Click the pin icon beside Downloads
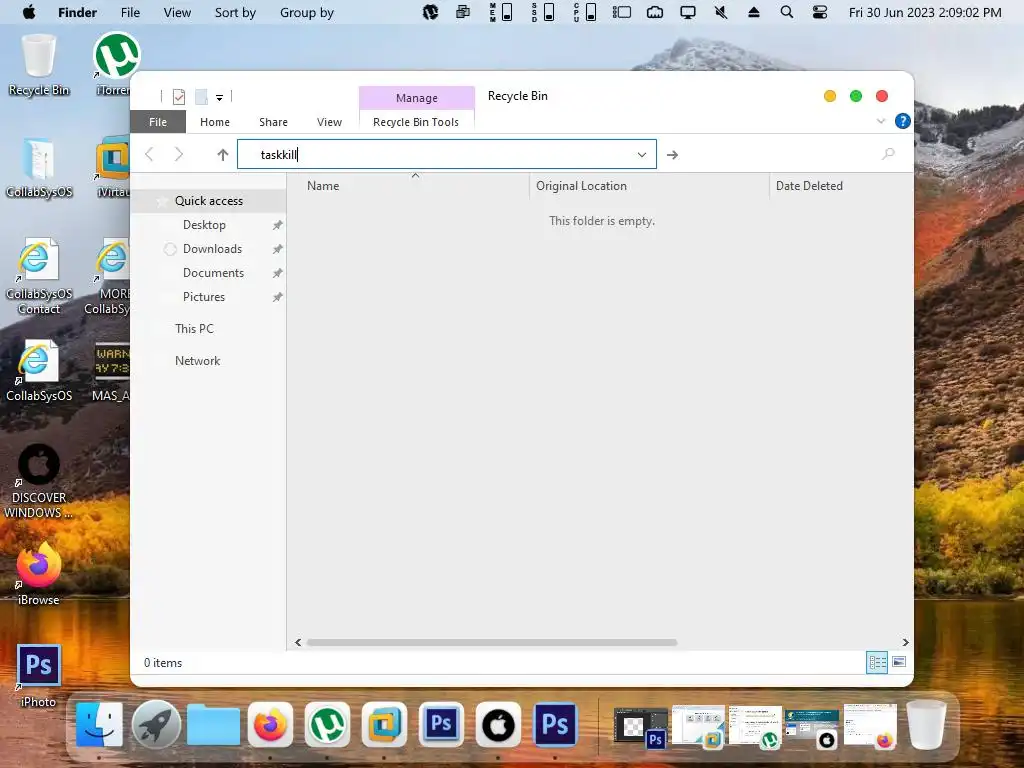1024x768 pixels. pyautogui.click(x=278, y=249)
